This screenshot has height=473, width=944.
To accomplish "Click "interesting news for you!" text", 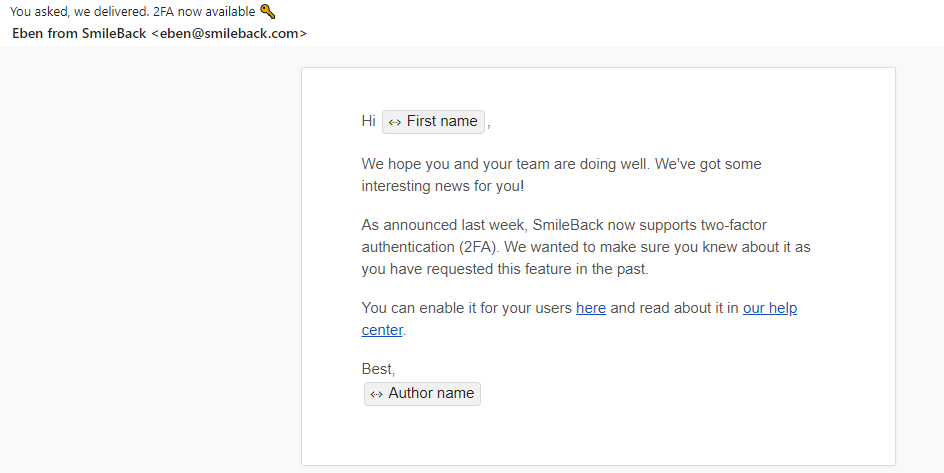I will (444, 186).
